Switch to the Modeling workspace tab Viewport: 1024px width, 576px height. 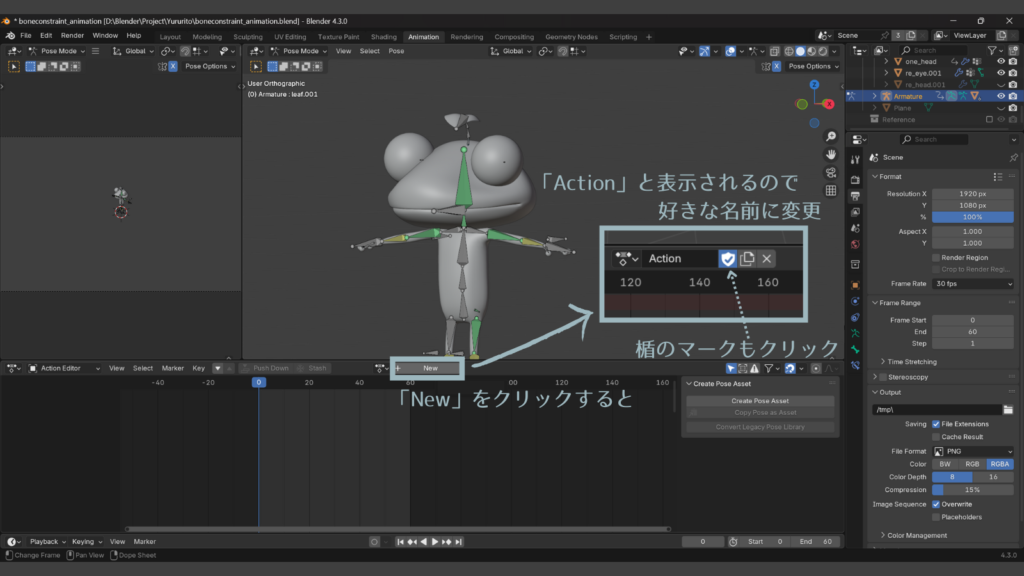coord(207,37)
